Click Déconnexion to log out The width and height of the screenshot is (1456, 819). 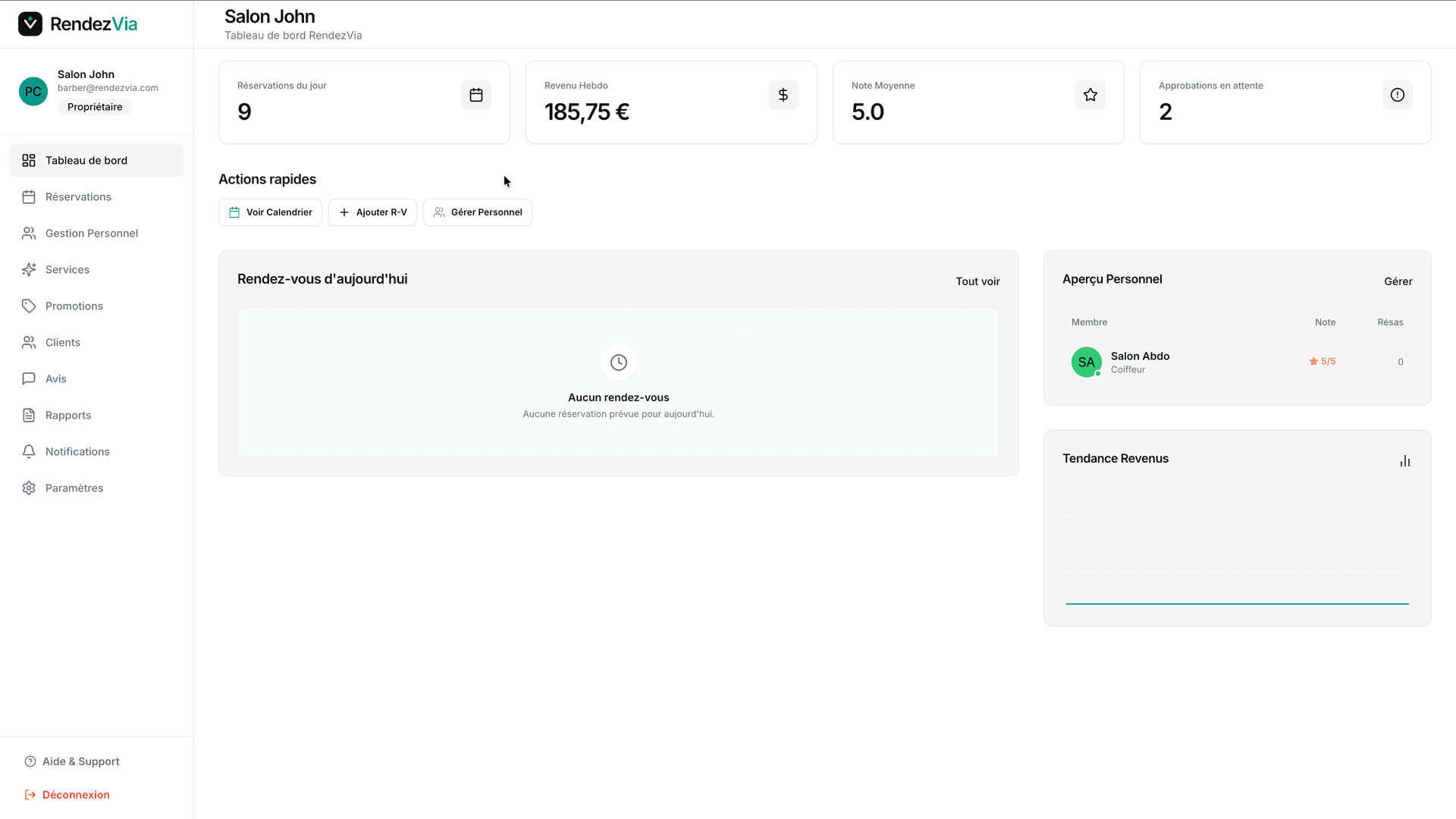click(x=67, y=795)
